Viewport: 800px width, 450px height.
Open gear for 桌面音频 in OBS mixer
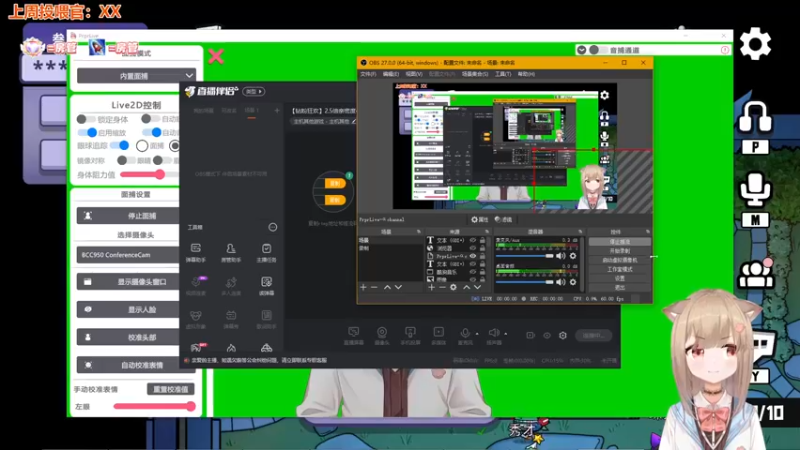pyautogui.click(x=573, y=282)
